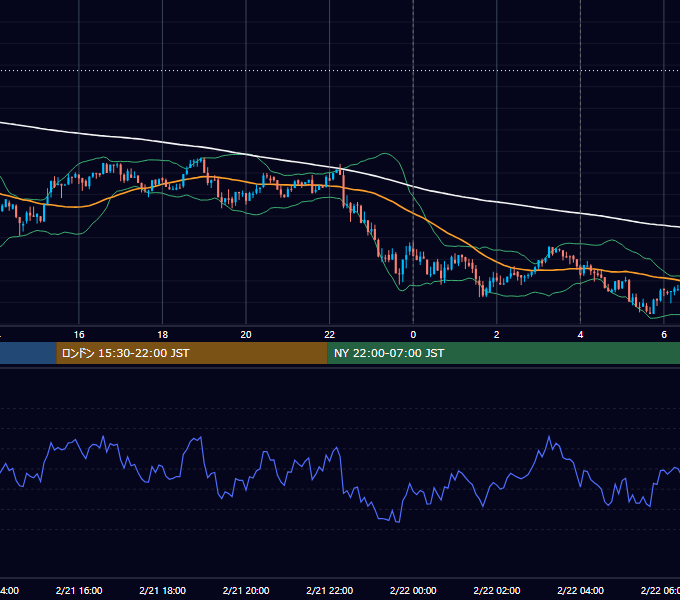Click the hour 0 axis tick label
This screenshot has height=600, width=680.
[413, 335]
